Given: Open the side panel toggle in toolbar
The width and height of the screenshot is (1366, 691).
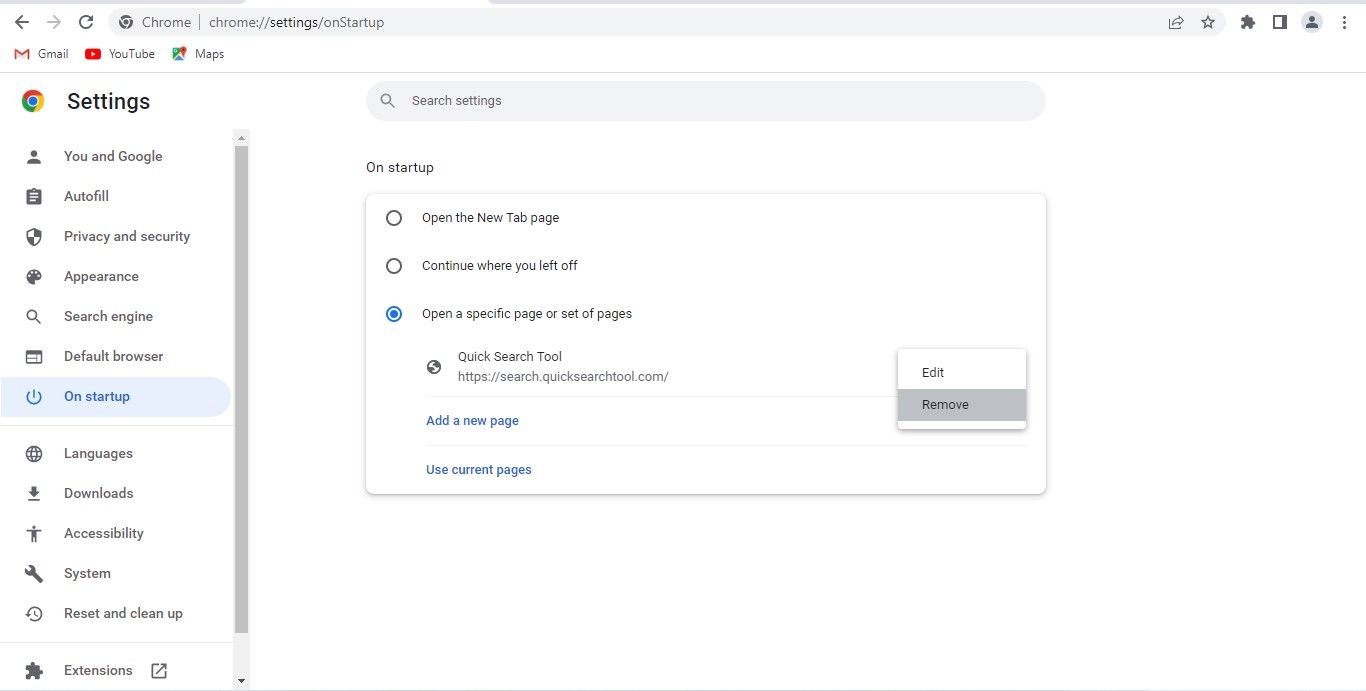Looking at the screenshot, I should (x=1279, y=21).
